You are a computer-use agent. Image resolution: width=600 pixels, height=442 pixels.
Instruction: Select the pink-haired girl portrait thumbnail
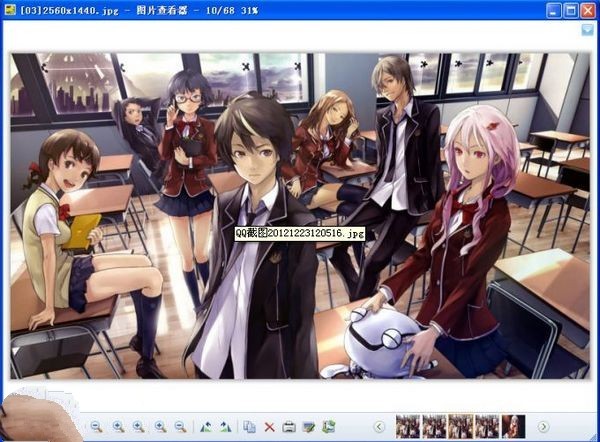(514, 426)
